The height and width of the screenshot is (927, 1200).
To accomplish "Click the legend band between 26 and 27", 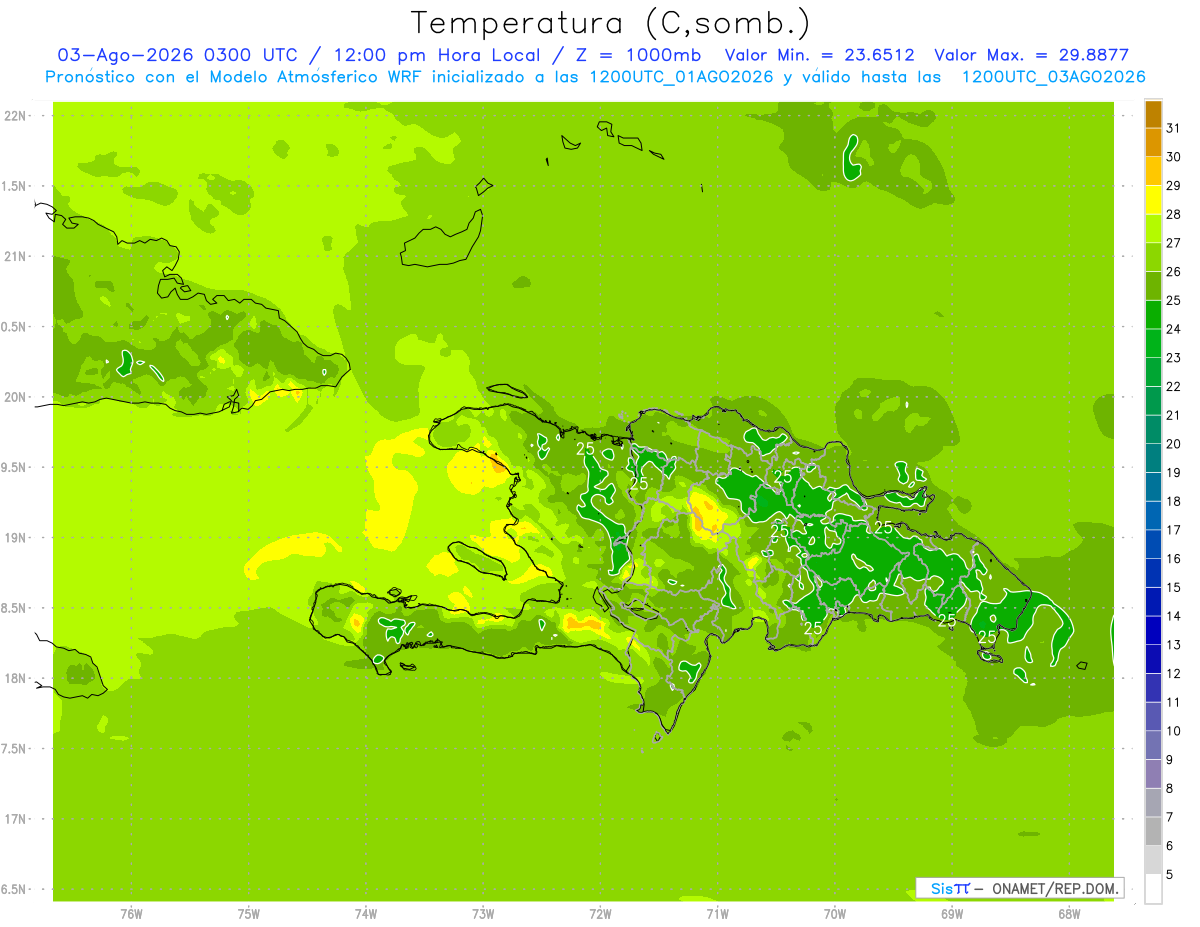I will 1153,257.
